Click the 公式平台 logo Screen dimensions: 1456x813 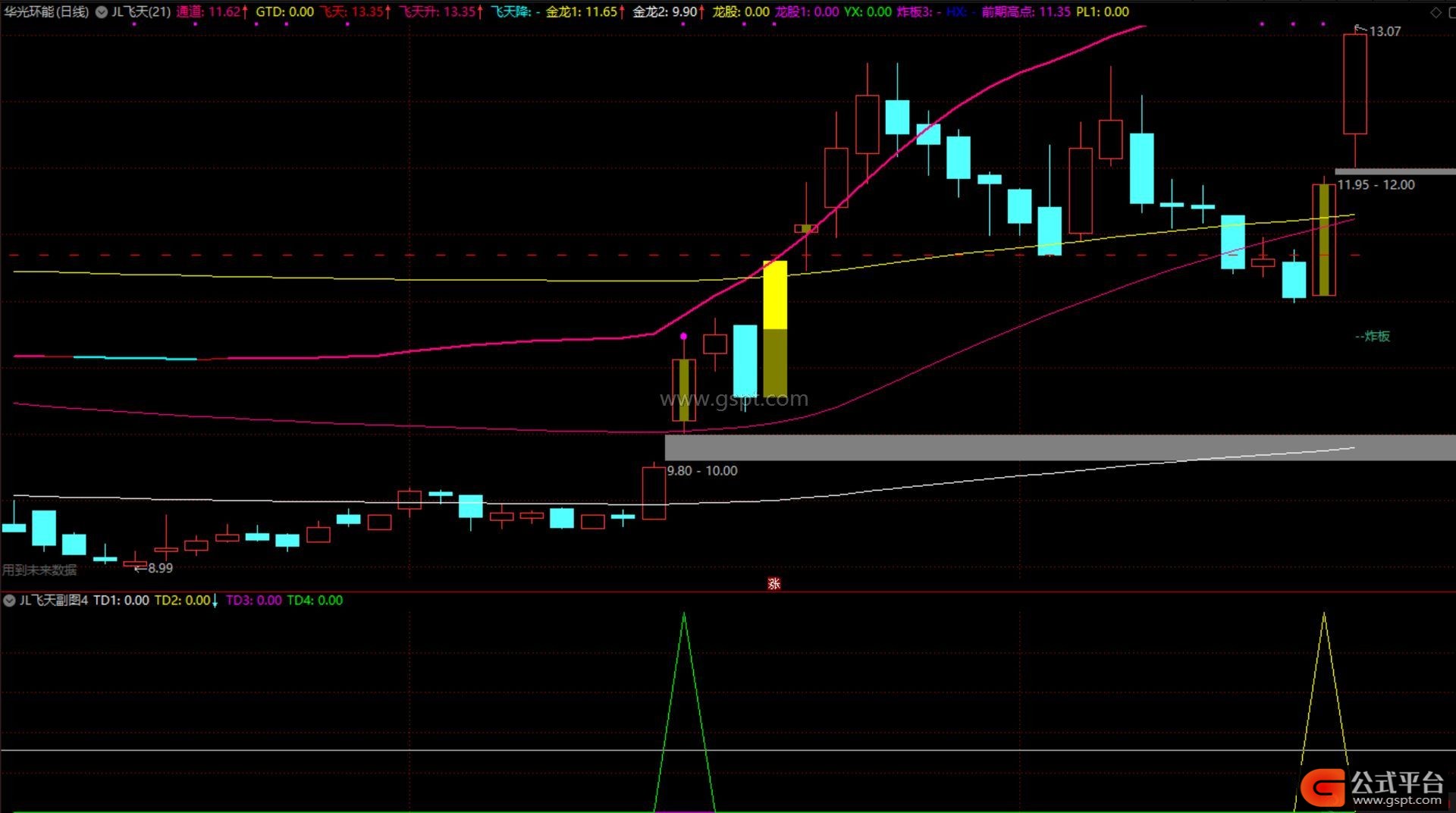click(x=1373, y=789)
